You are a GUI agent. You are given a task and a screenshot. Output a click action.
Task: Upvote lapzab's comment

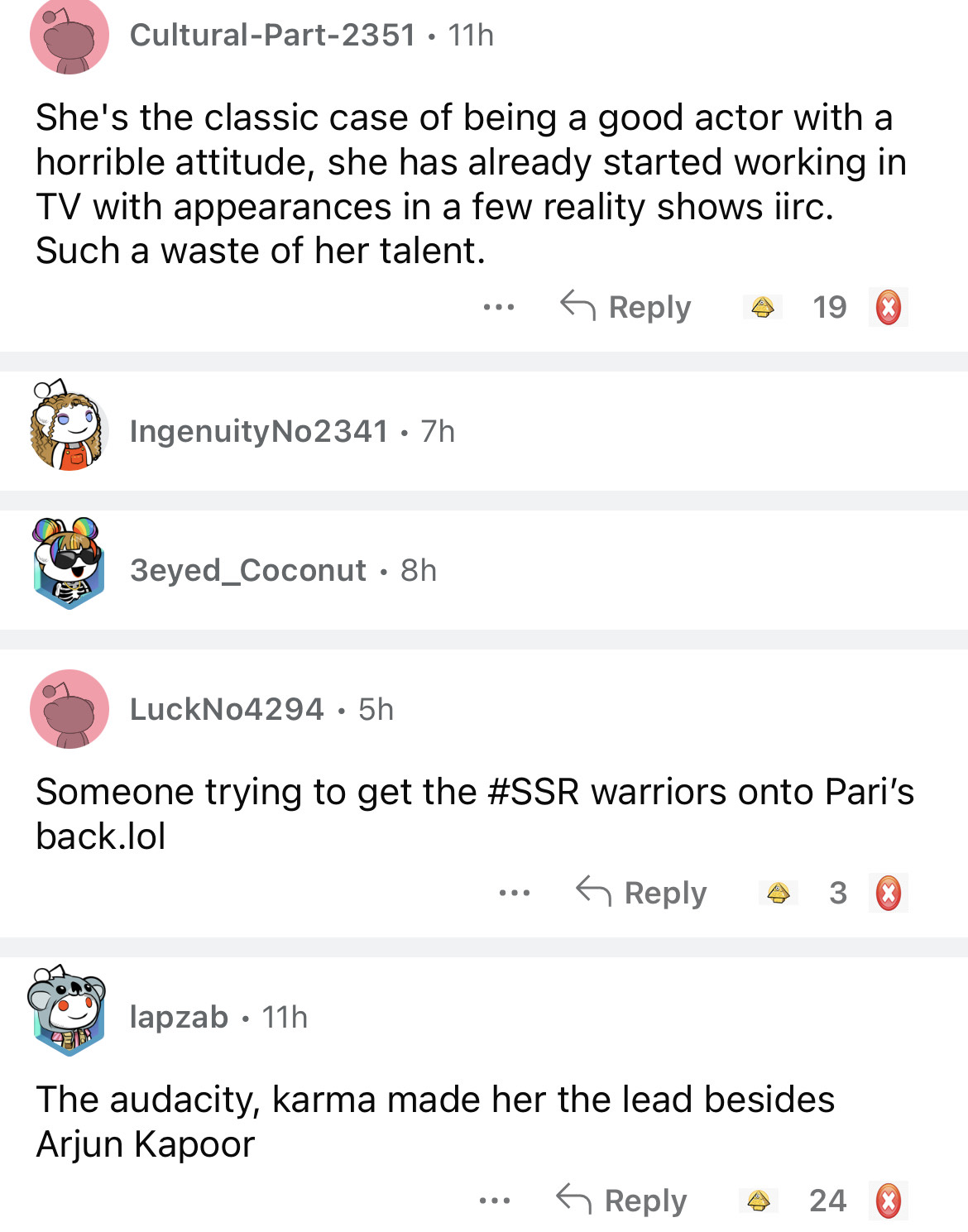(x=759, y=1201)
